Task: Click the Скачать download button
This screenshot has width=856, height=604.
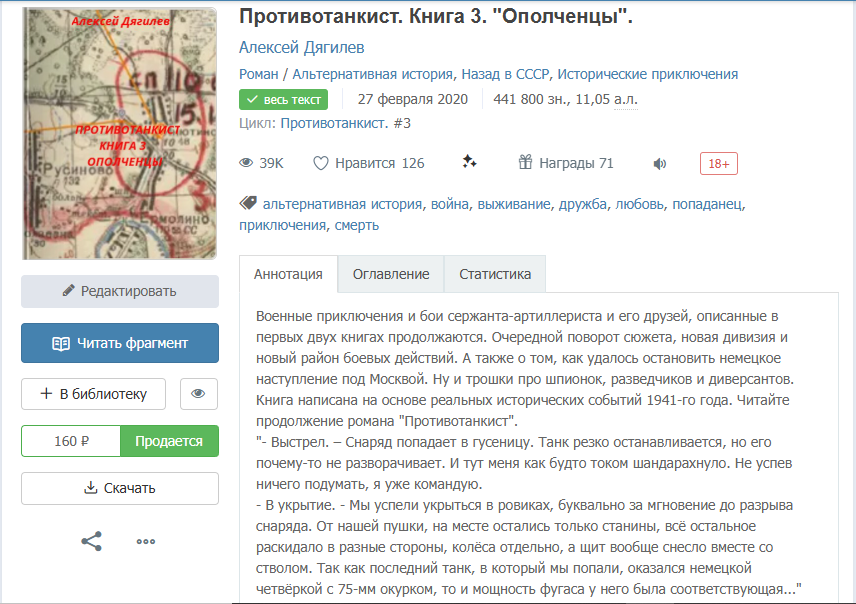Action: [120, 488]
